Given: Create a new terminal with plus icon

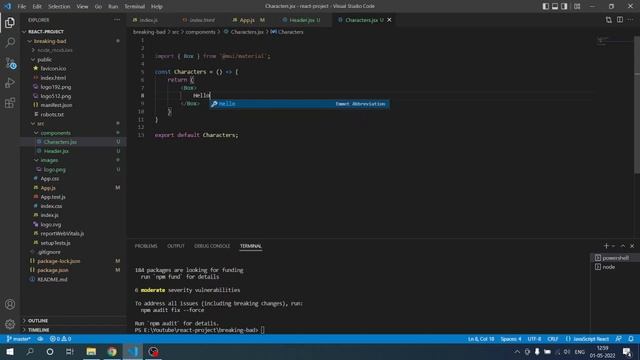Looking at the screenshot, I should [x=606, y=246].
